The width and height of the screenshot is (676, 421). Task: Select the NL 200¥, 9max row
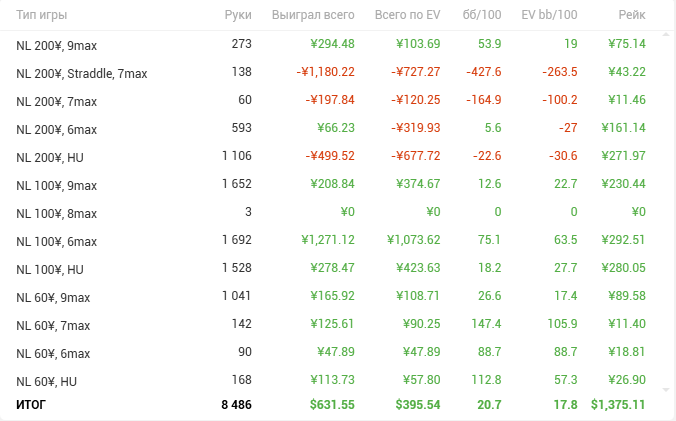pyautogui.click(x=57, y=45)
